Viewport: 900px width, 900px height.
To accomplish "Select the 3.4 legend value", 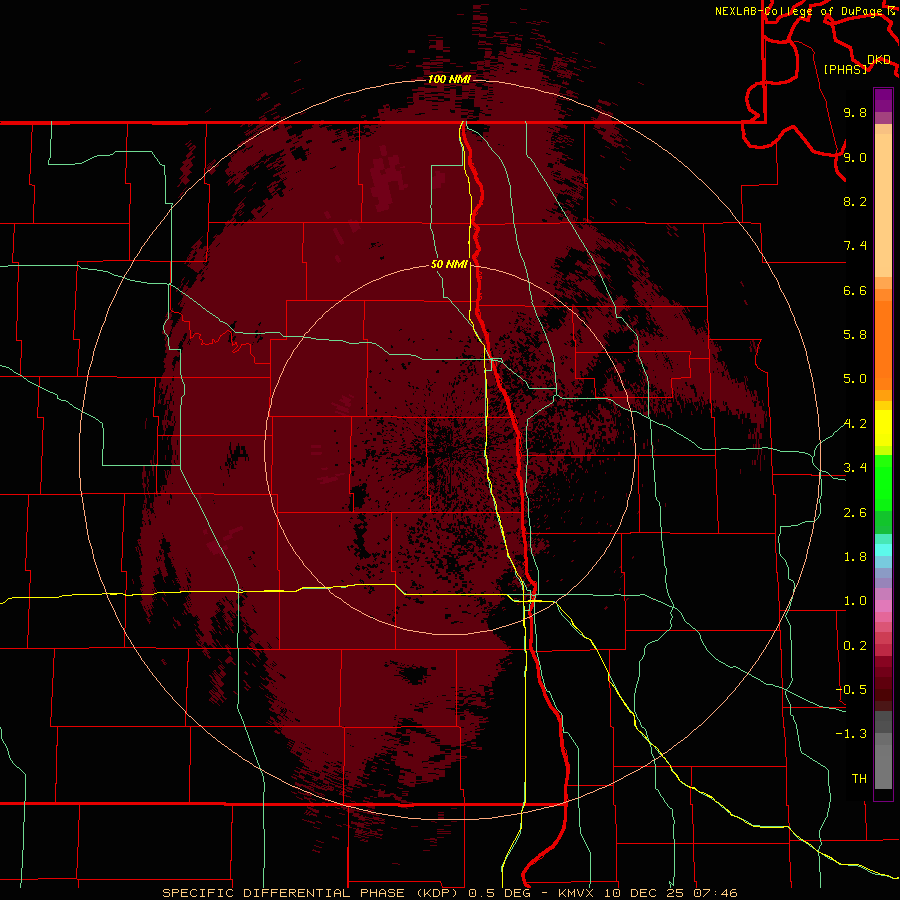I will pos(855,468).
